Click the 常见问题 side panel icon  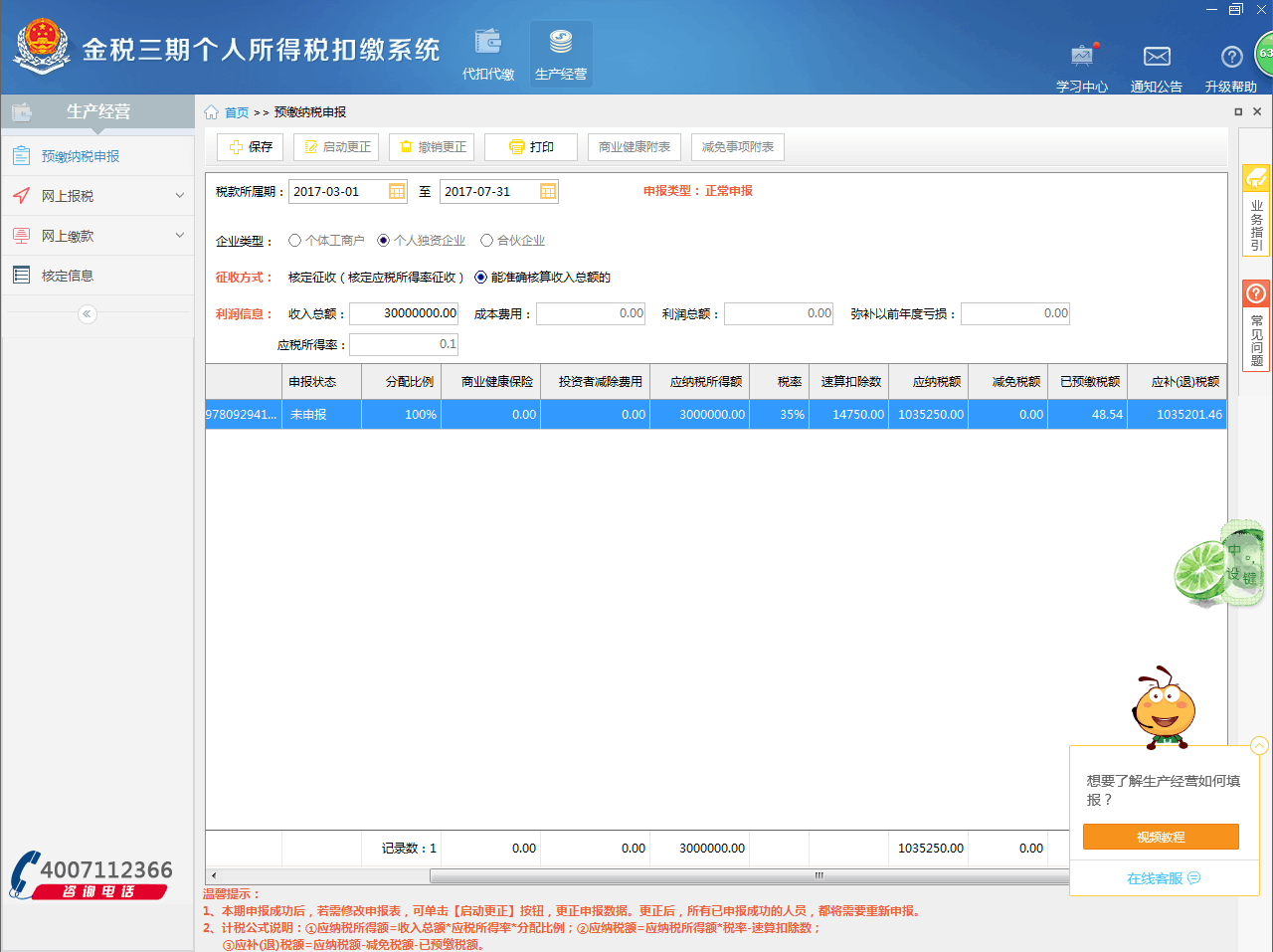(x=1256, y=293)
